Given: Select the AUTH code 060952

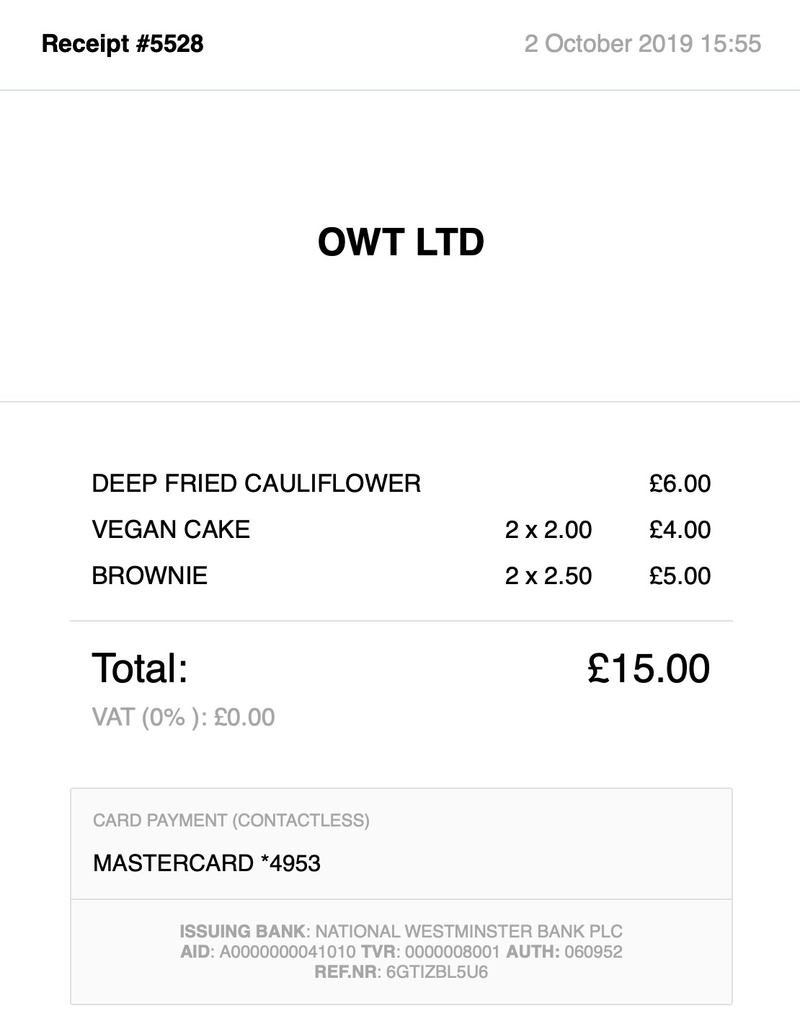Looking at the screenshot, I should tap(594, 952).
